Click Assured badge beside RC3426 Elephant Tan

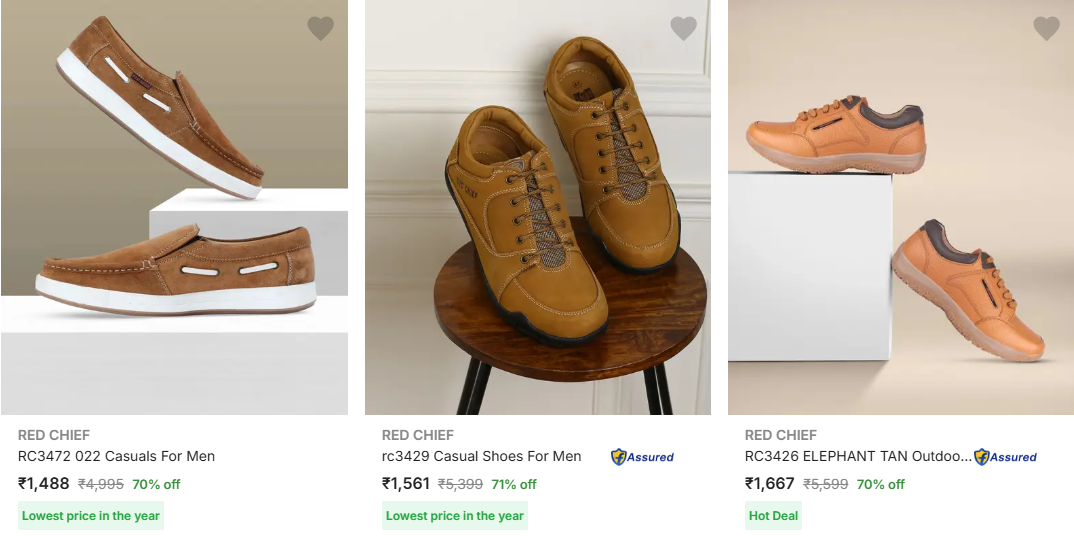pyautogui.click(x=1006, y=457)
